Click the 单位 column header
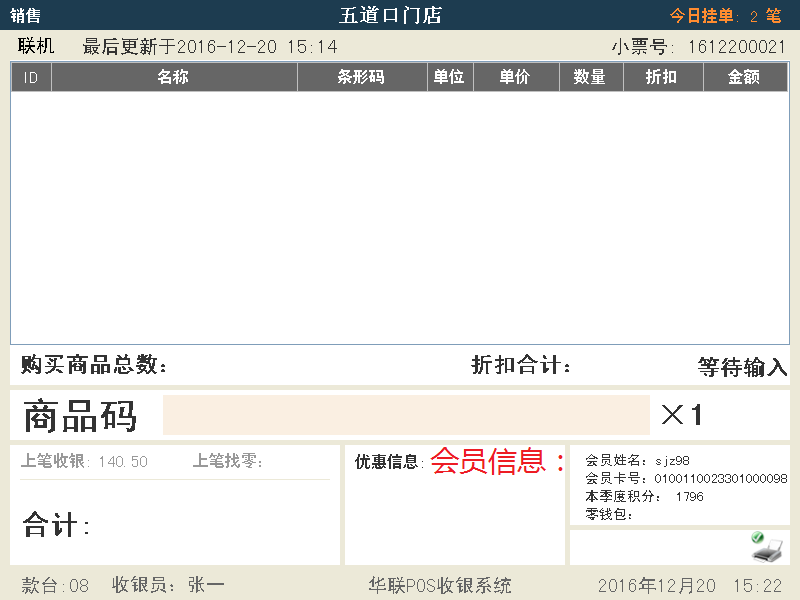 [450, 77]
